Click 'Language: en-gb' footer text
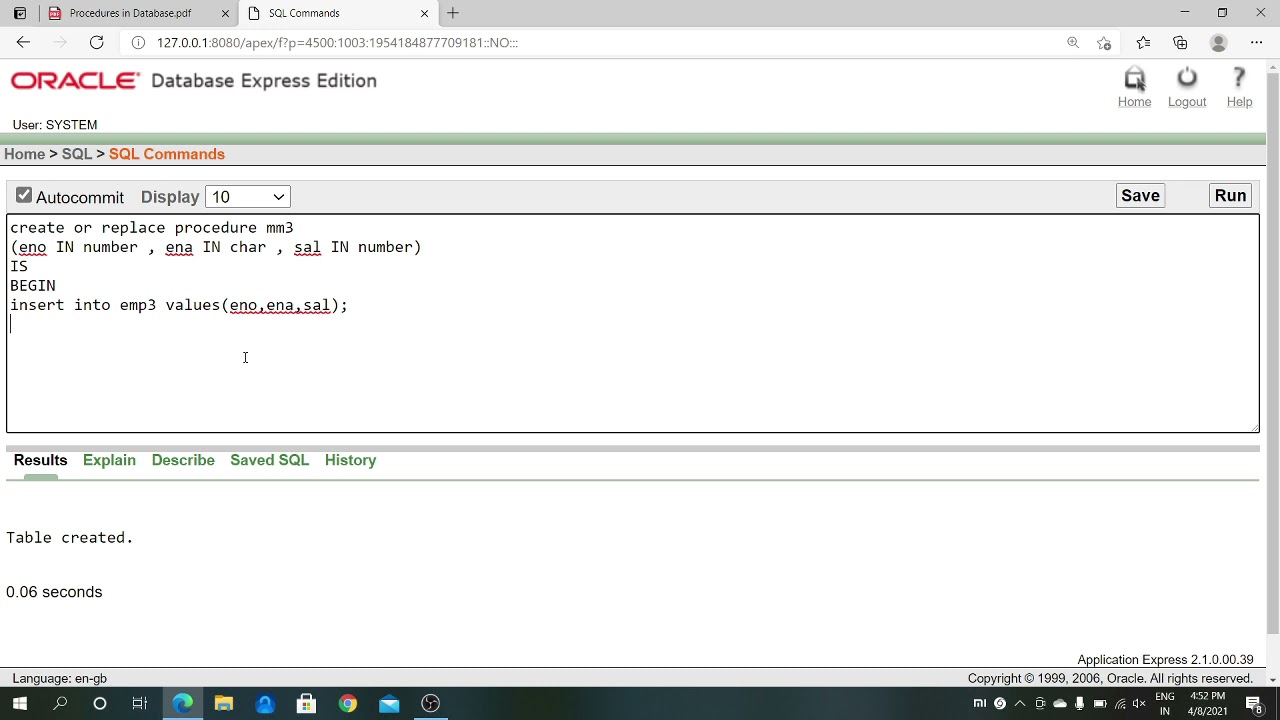This screenshot has height=720, width=1280. point(60,678)
